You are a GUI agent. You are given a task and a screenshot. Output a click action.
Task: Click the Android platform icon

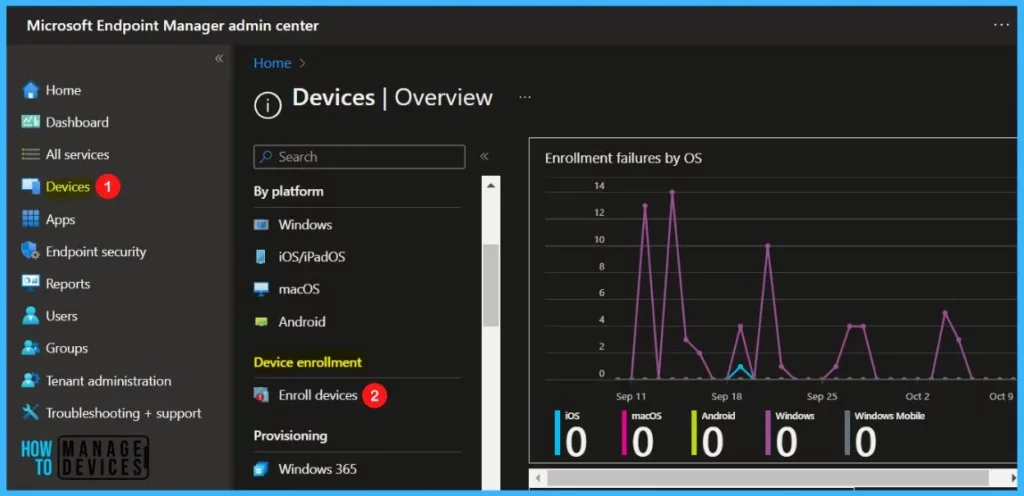coord(261,322)
